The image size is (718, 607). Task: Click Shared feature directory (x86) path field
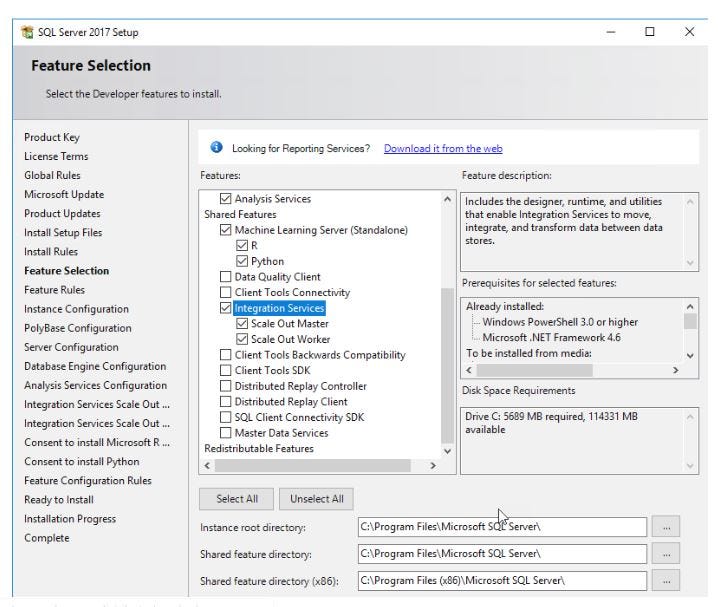point(502,580)
